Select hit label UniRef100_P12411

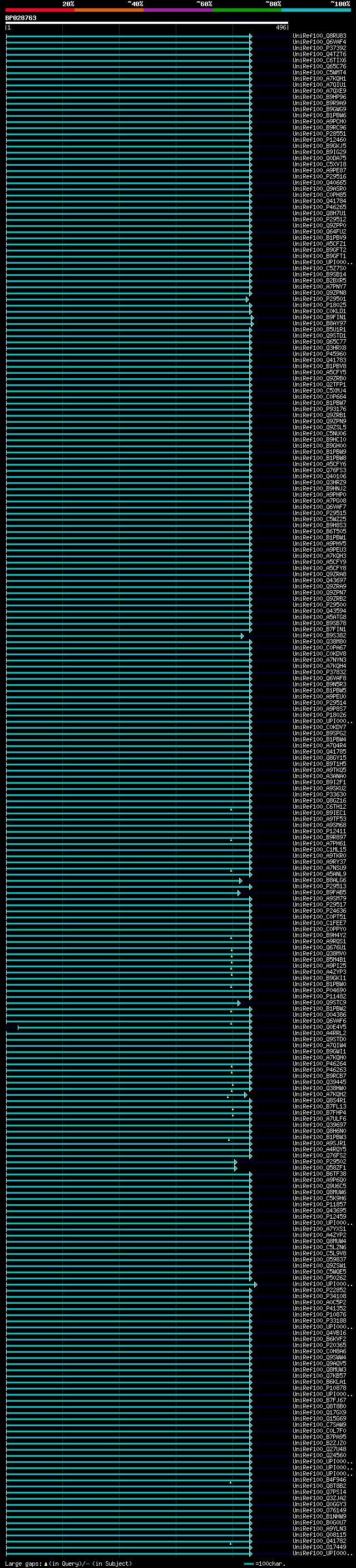click(x=319, y=832)
